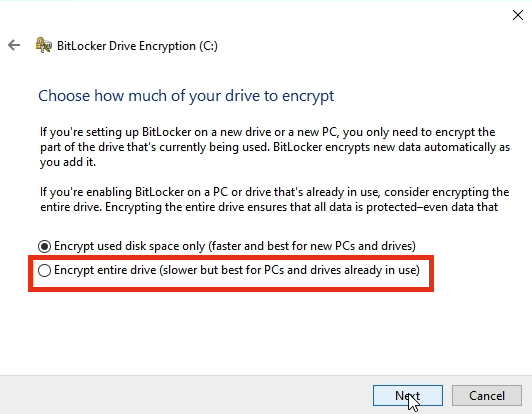532x414 pixels.
Task: Click the paragraph about a PC already in use
Action: [x=275, y=200]
